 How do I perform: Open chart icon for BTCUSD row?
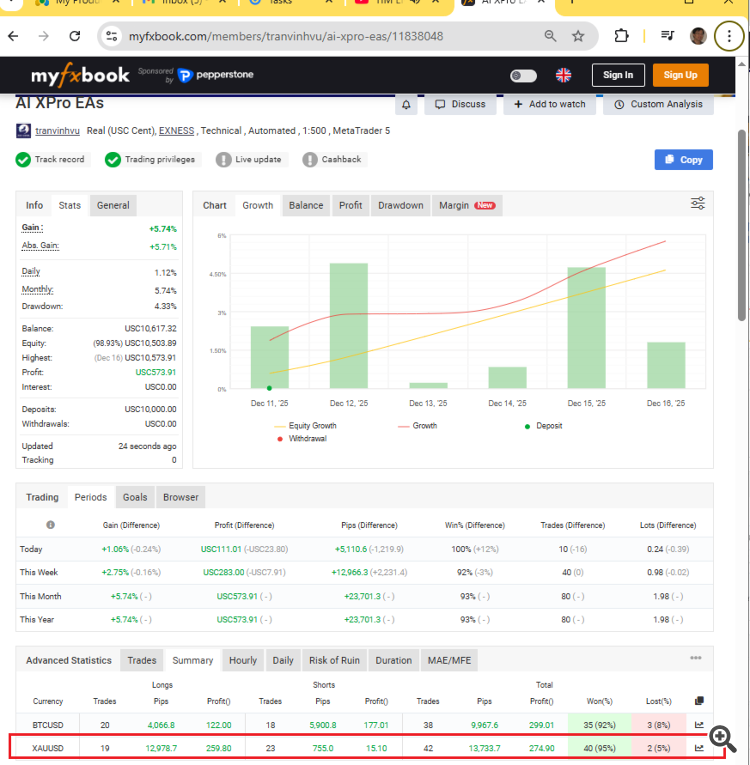699,725
